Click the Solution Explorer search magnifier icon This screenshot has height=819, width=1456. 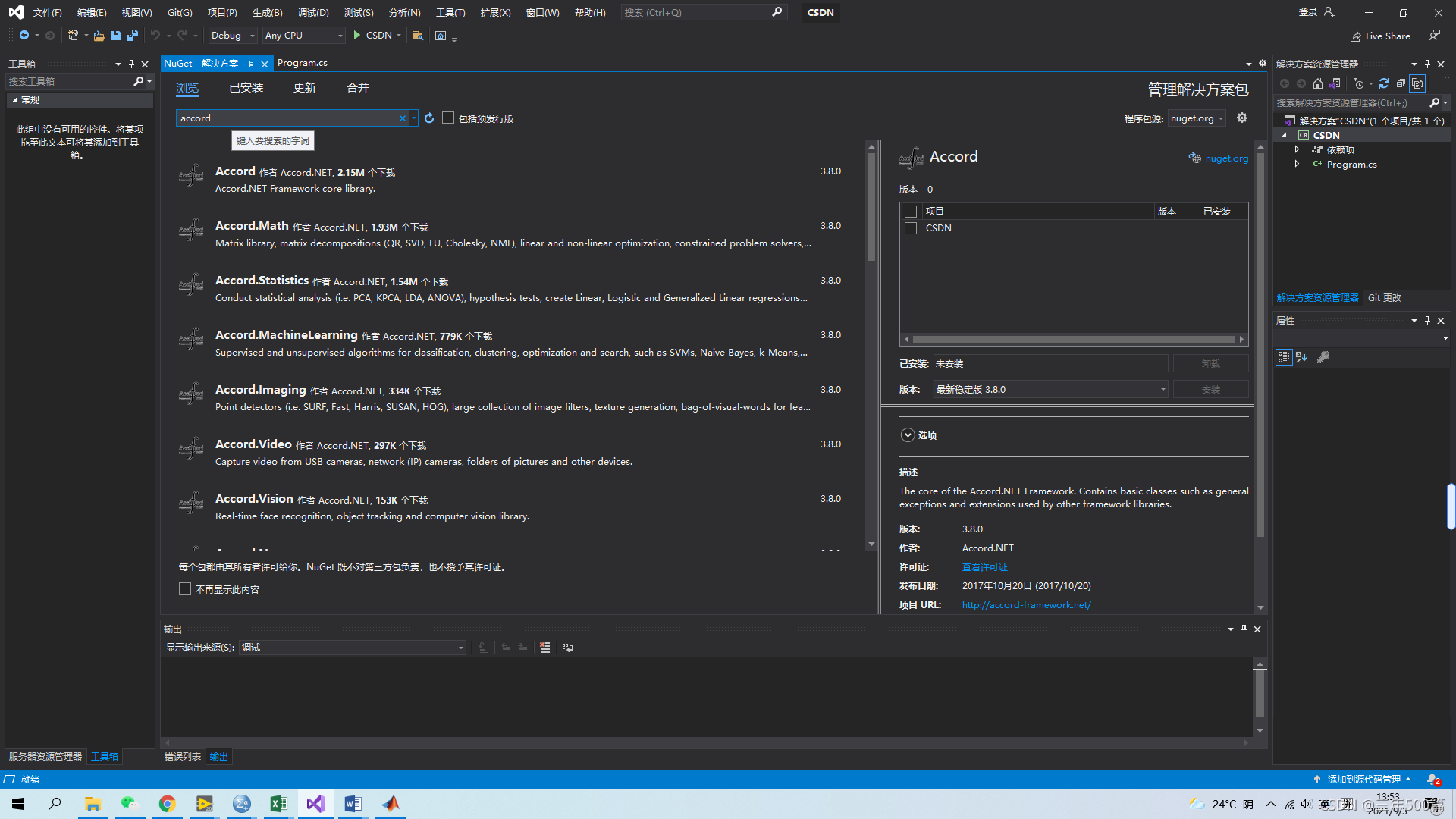click(x=1434, y=102)
